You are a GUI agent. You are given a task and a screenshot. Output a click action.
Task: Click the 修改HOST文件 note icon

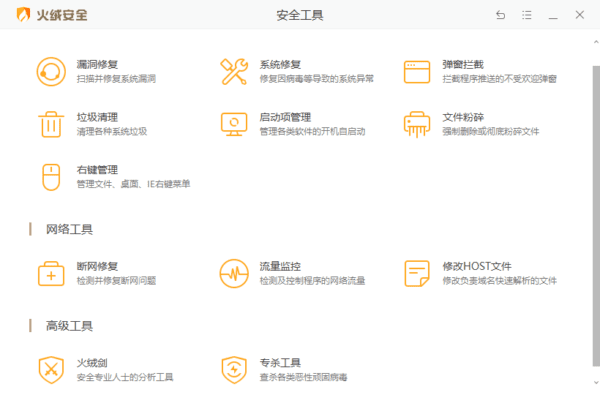tap(417, 274)
